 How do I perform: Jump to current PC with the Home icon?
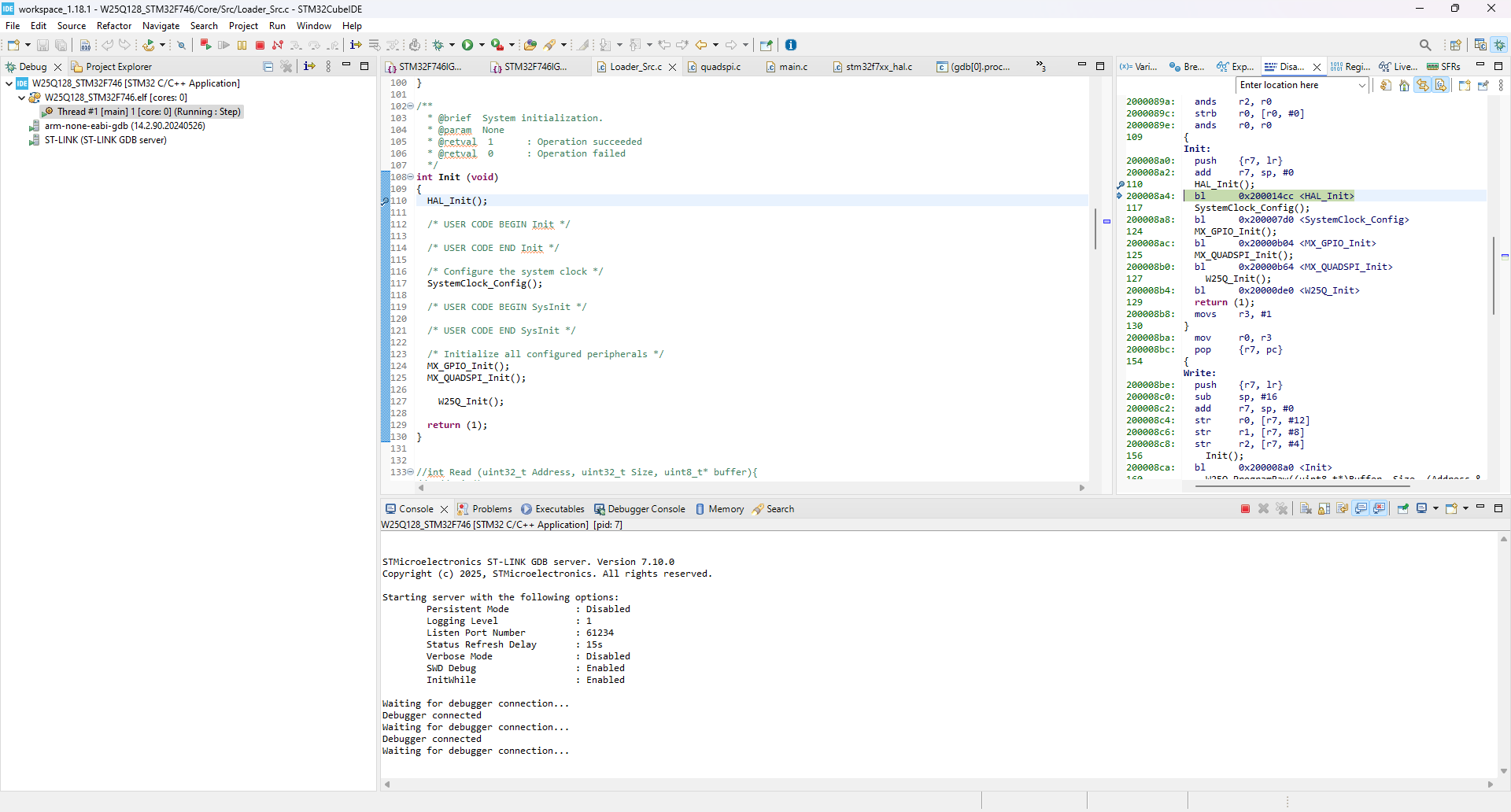coord(1404,85)
